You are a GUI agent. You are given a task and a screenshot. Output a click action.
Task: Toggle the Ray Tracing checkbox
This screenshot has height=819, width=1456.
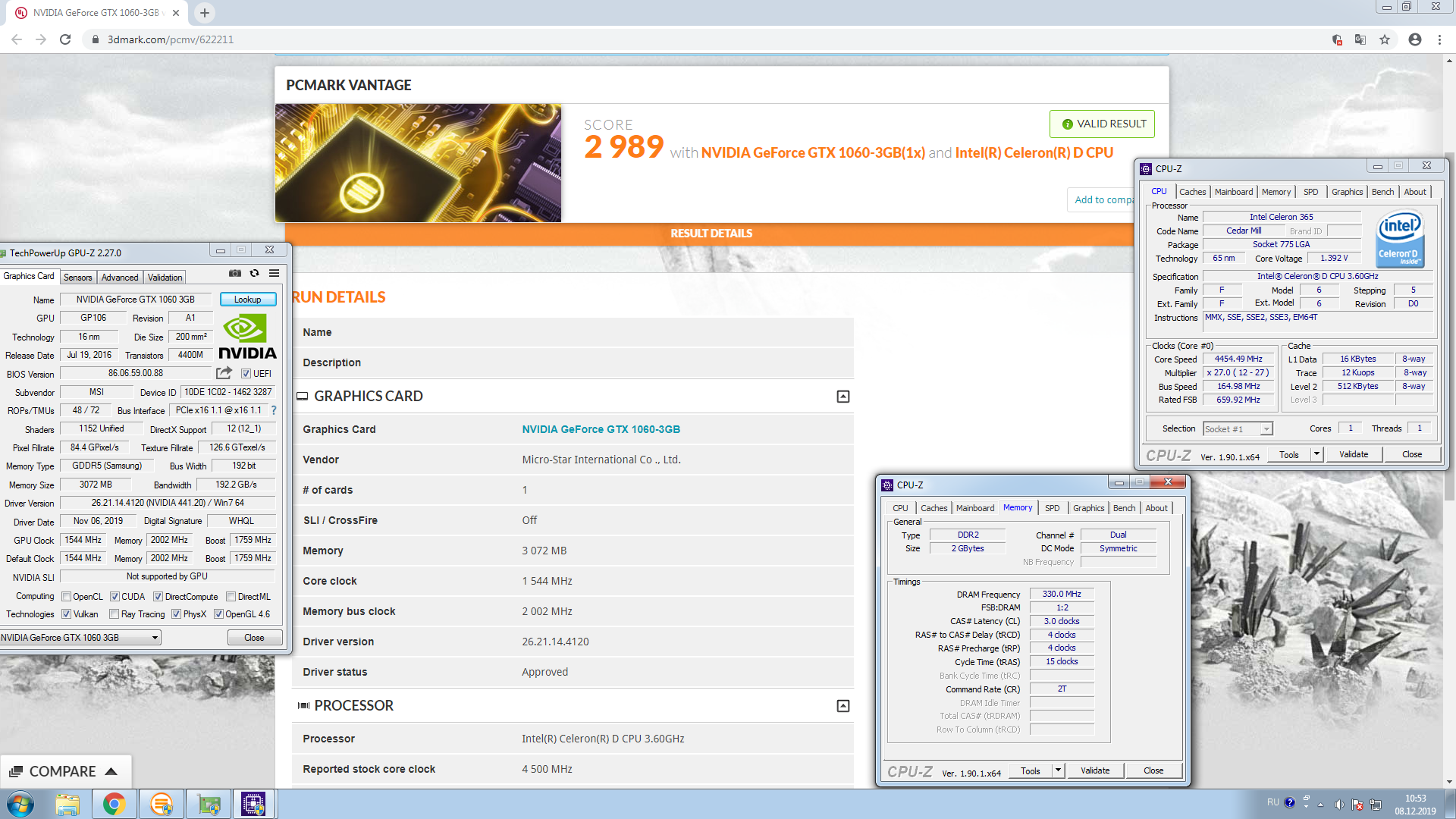pyautogui.click(x=114, y=614)
